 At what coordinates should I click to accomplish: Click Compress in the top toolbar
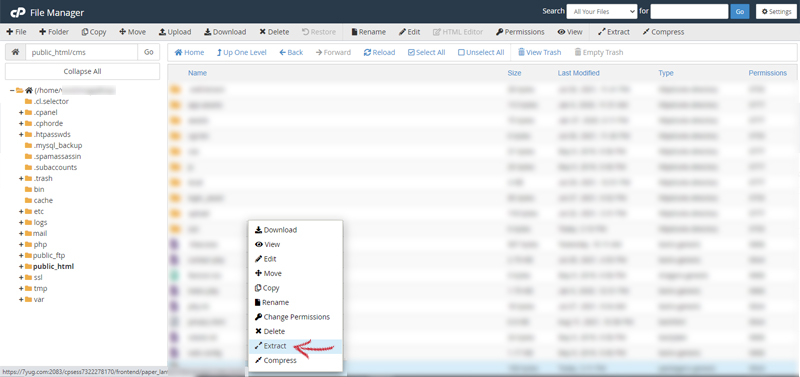click(x=663, y=32)
